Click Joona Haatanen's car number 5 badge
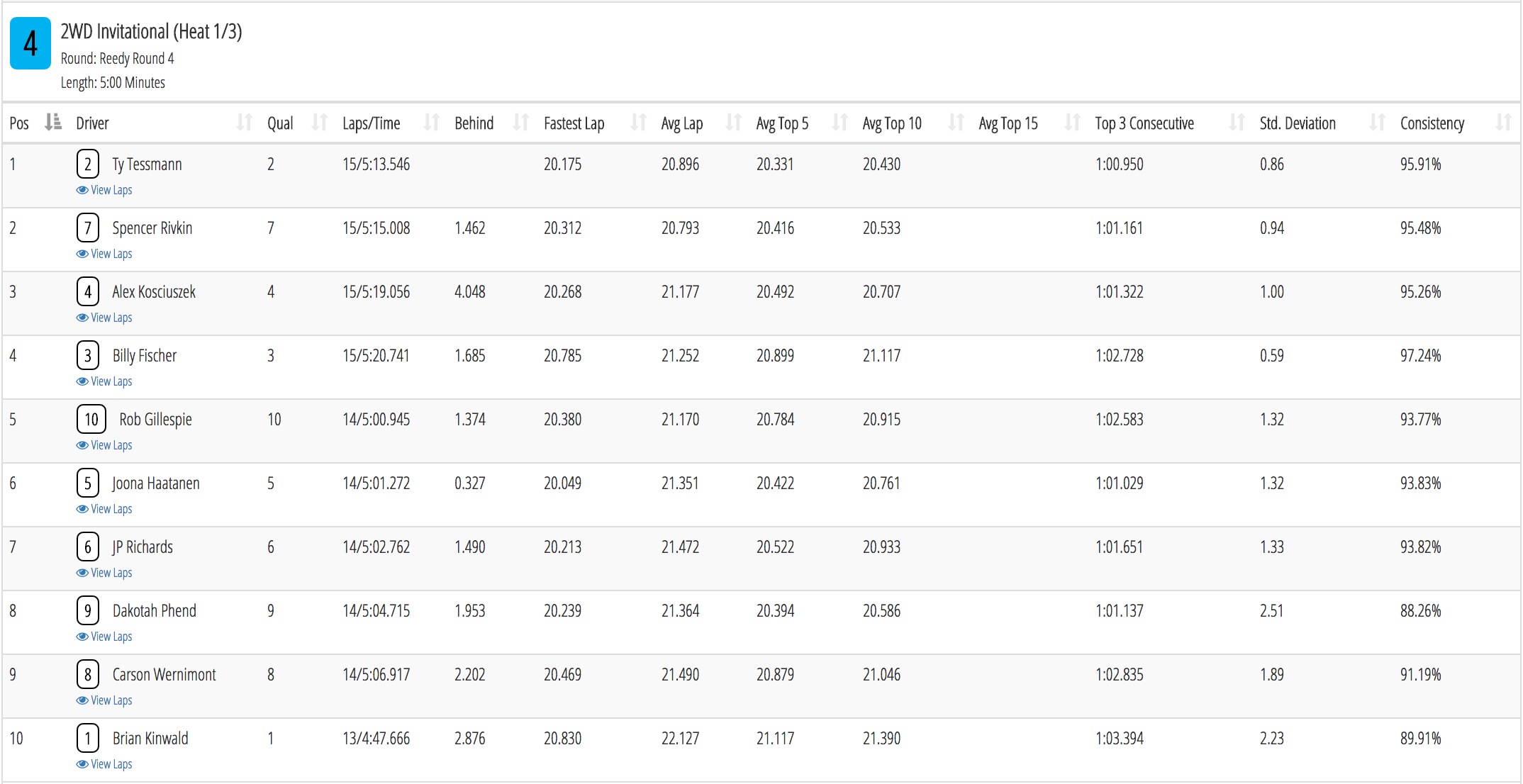This screenshot has width=1523, height=784. [87, 483]
